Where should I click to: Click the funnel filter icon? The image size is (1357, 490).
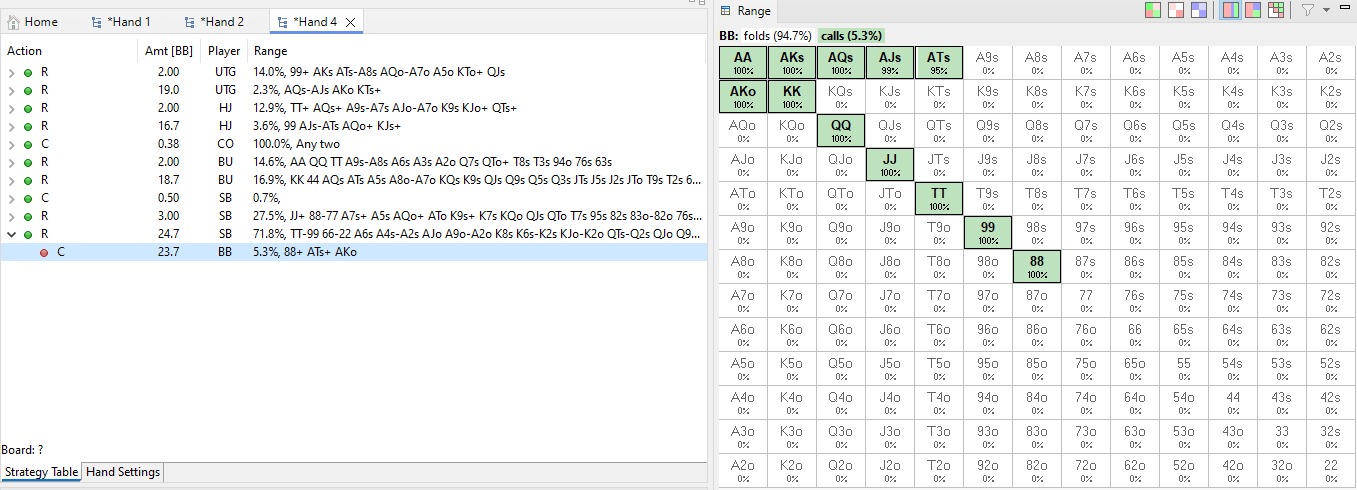point(1308,10)
